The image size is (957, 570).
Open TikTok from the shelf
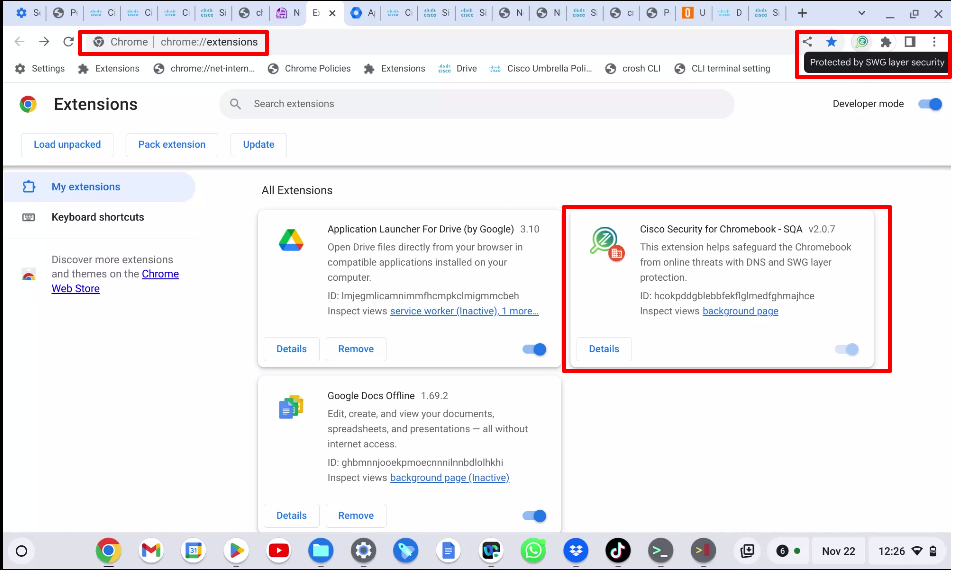[618, 551]
